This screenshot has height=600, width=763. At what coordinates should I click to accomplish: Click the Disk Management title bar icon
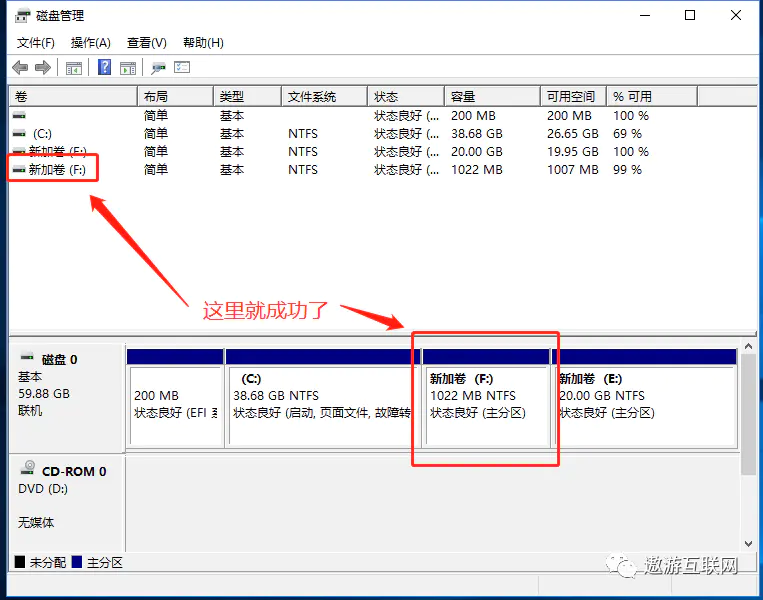click(22, 16)
